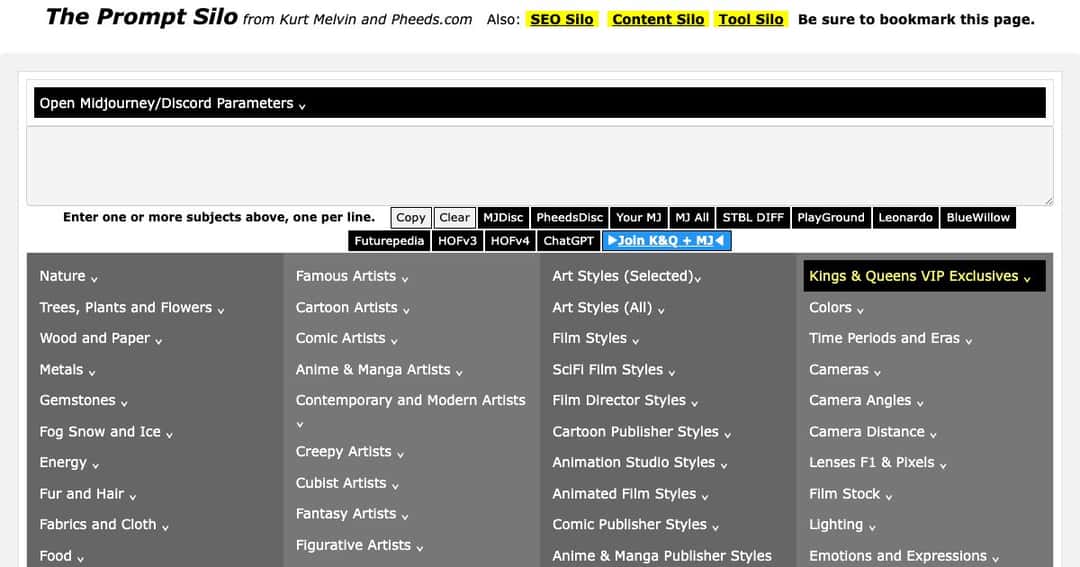
Task: Expand the SciFi Film Styles category
Action: 614,370
